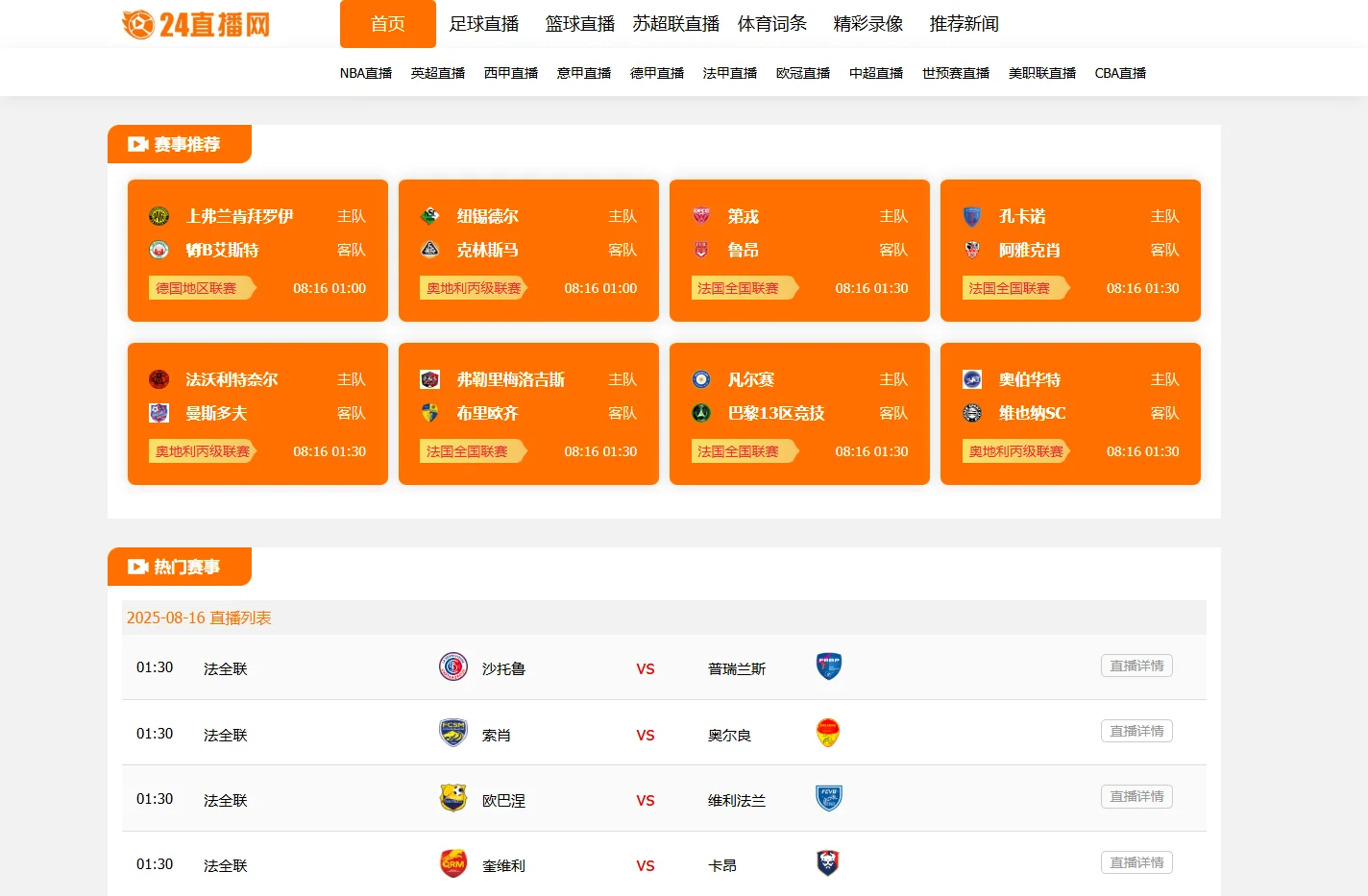Image resolution: width=1368 pixels, height=896 pixels.
Task: Click the 纽锡德尔 team crest icon
Action: (x=429, y=216)
